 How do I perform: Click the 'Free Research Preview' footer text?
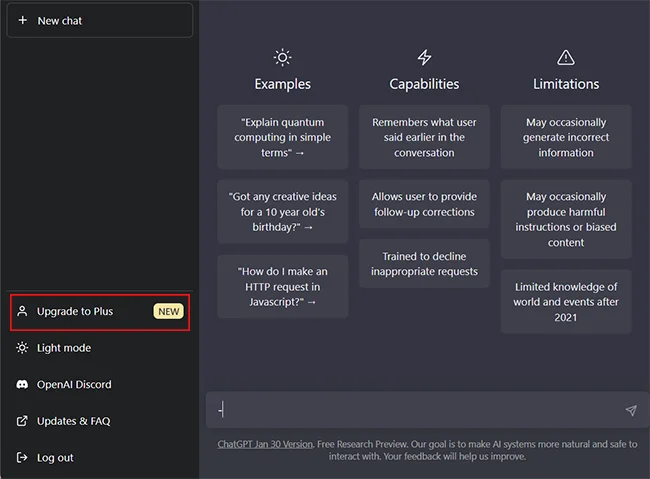362,444
